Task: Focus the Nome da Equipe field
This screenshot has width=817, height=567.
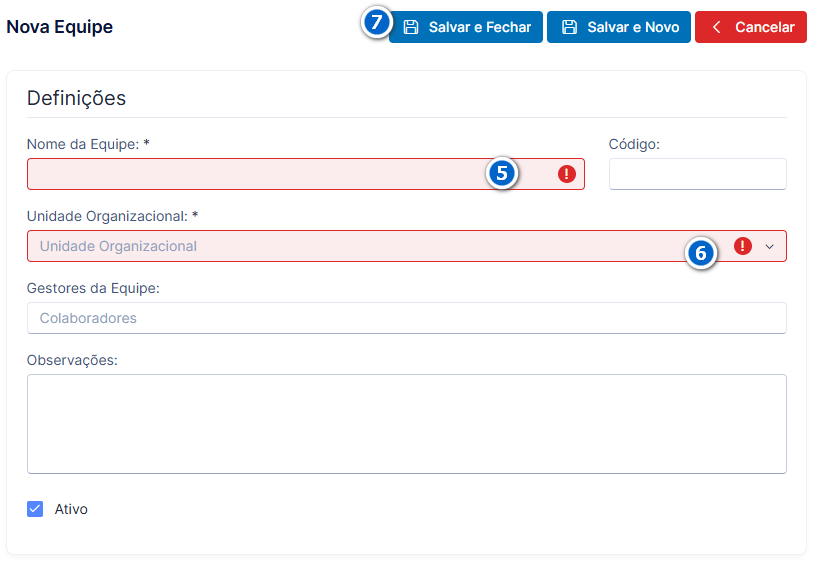Action: click(306, 174)
